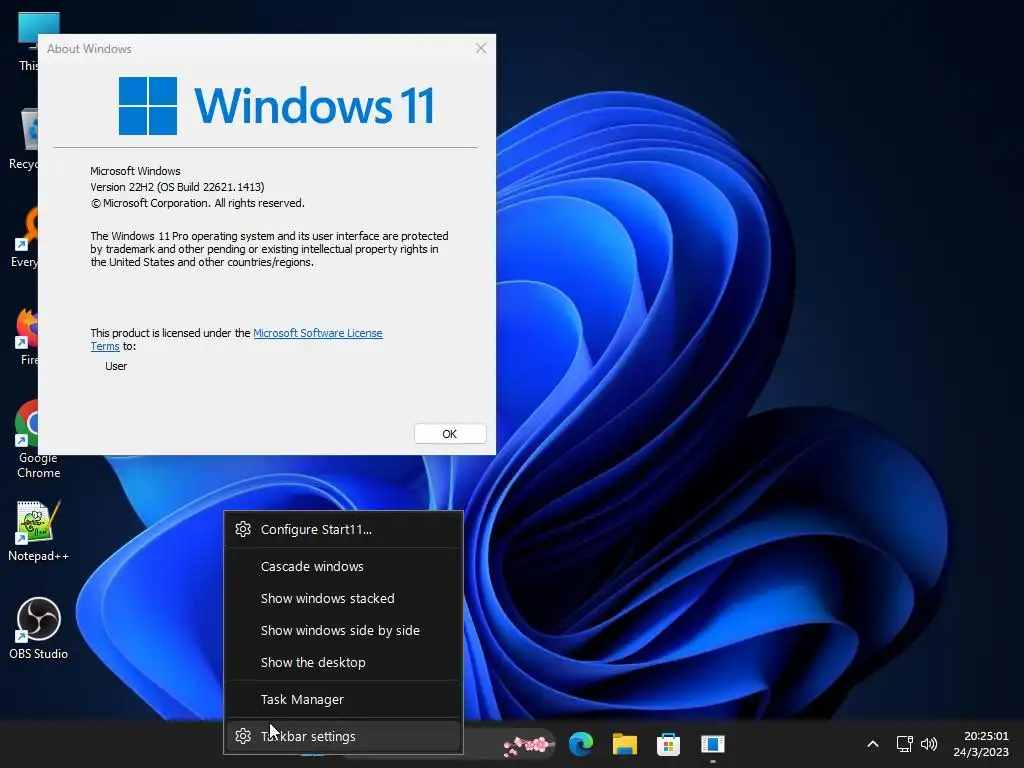Select the Notepad++ desktop shortcut

pos(39,530)
